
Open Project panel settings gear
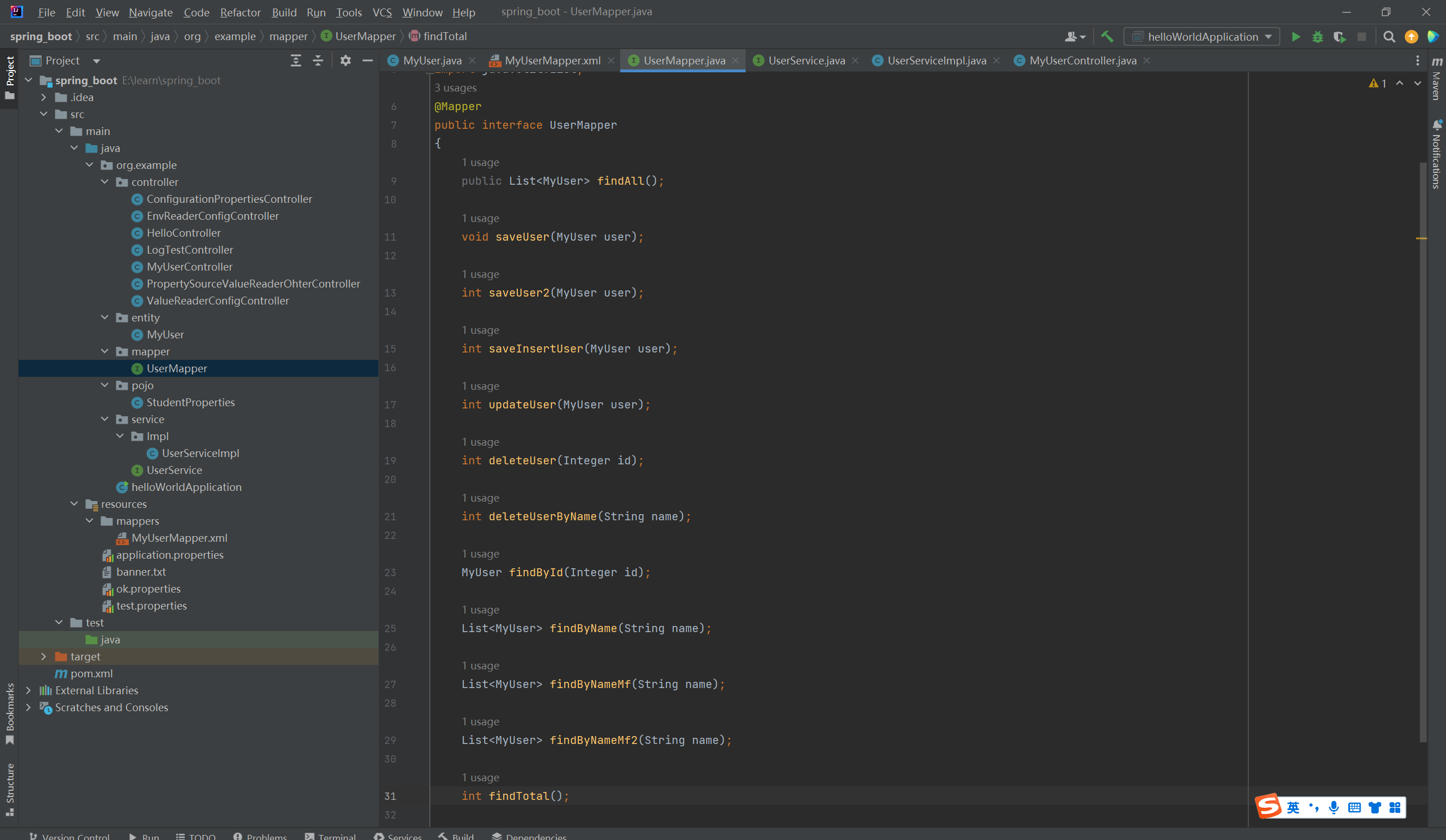pyautogui.click(x=345, y=60)
